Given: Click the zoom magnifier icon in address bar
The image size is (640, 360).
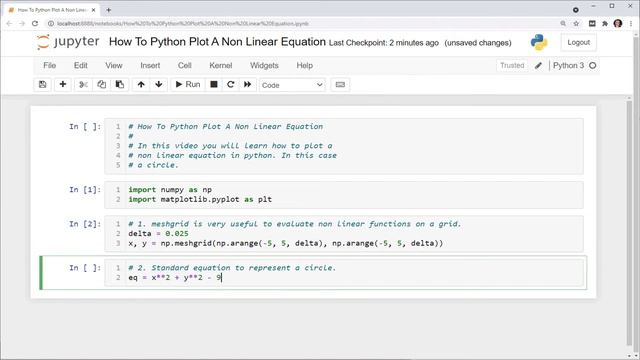Looking at the screenshot, I should click(x=563, y=24).
